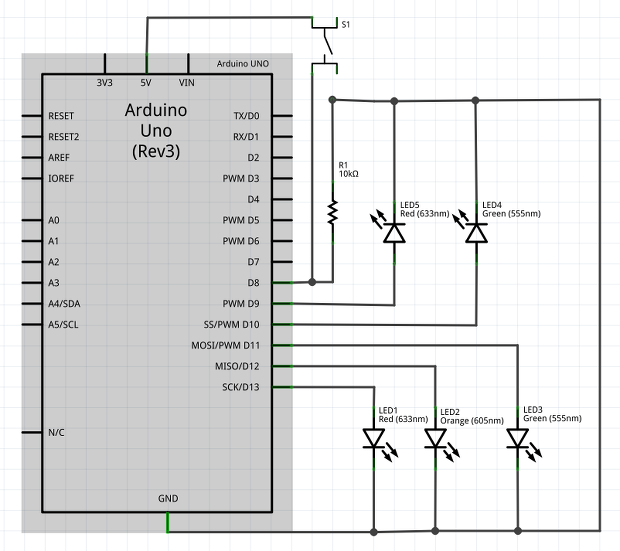Click the N/C pin label
Viewport: 620px width, 551px height.
click(x=56, y=433)
